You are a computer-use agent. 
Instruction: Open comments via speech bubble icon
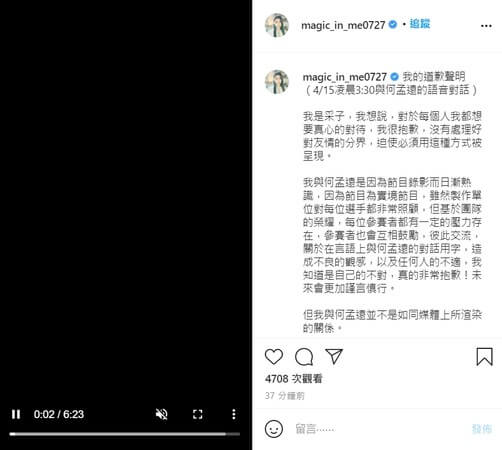click(304, 357)
